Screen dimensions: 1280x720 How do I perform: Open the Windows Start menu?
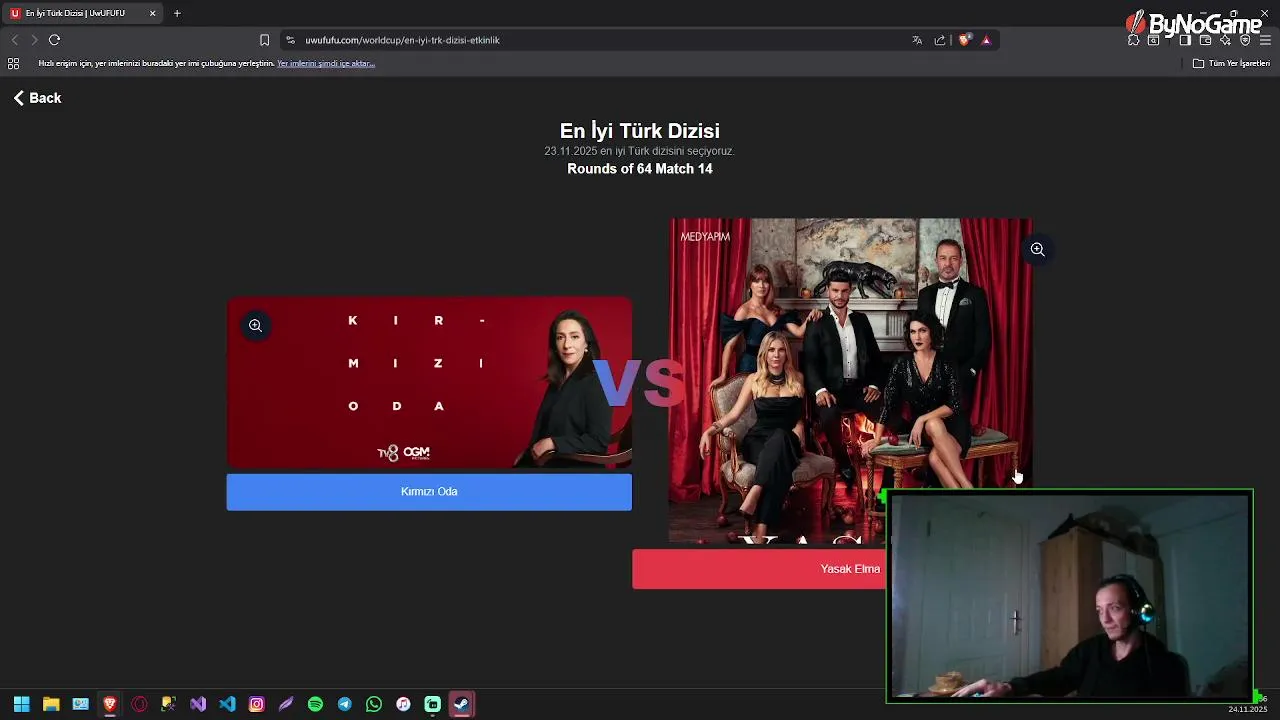tap(21, 704)
